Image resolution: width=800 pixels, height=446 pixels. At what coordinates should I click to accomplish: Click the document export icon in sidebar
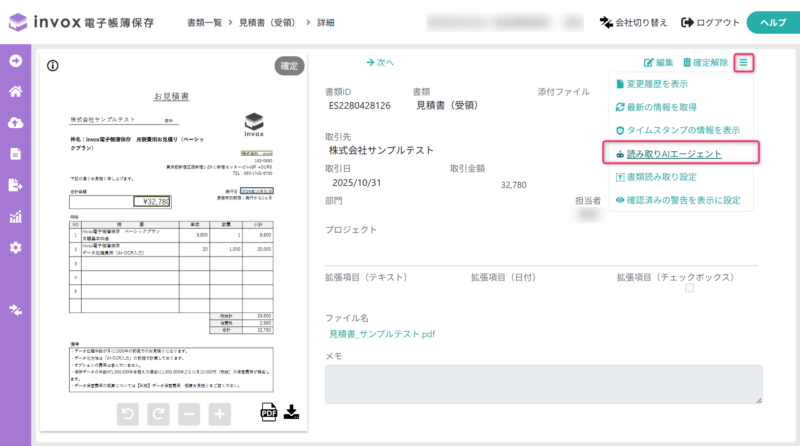pos(15,185)
